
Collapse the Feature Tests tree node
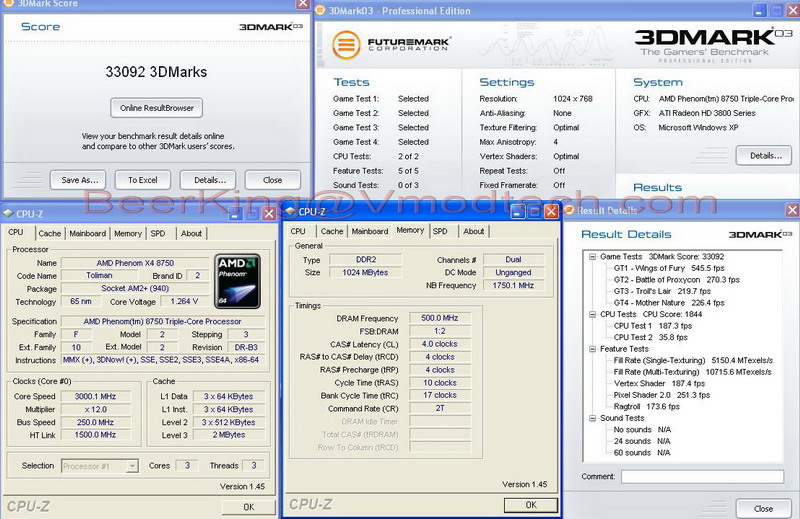(x=592, y=349)
